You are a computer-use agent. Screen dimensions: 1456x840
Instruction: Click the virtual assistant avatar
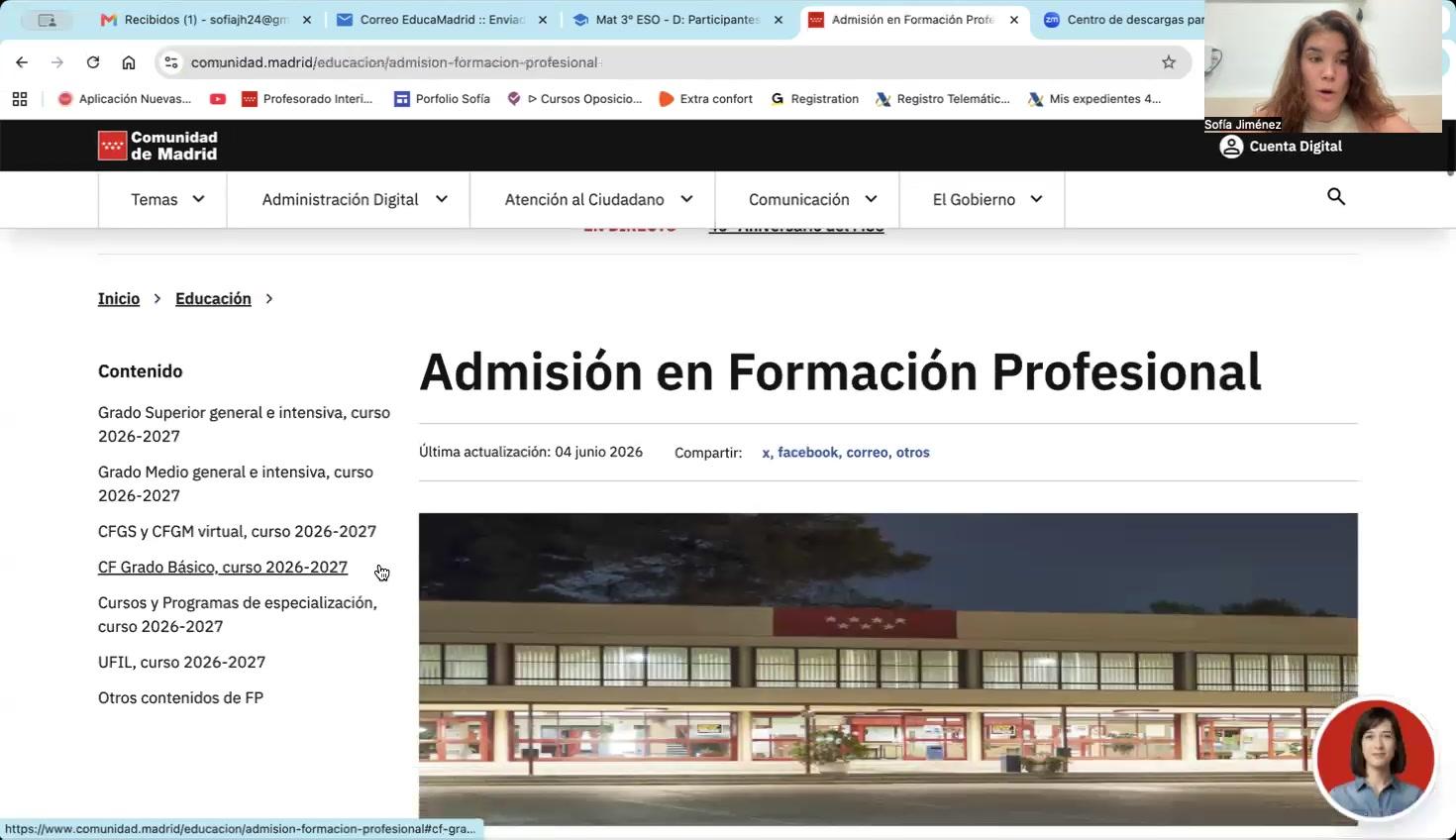click(x=1376, y=759)
